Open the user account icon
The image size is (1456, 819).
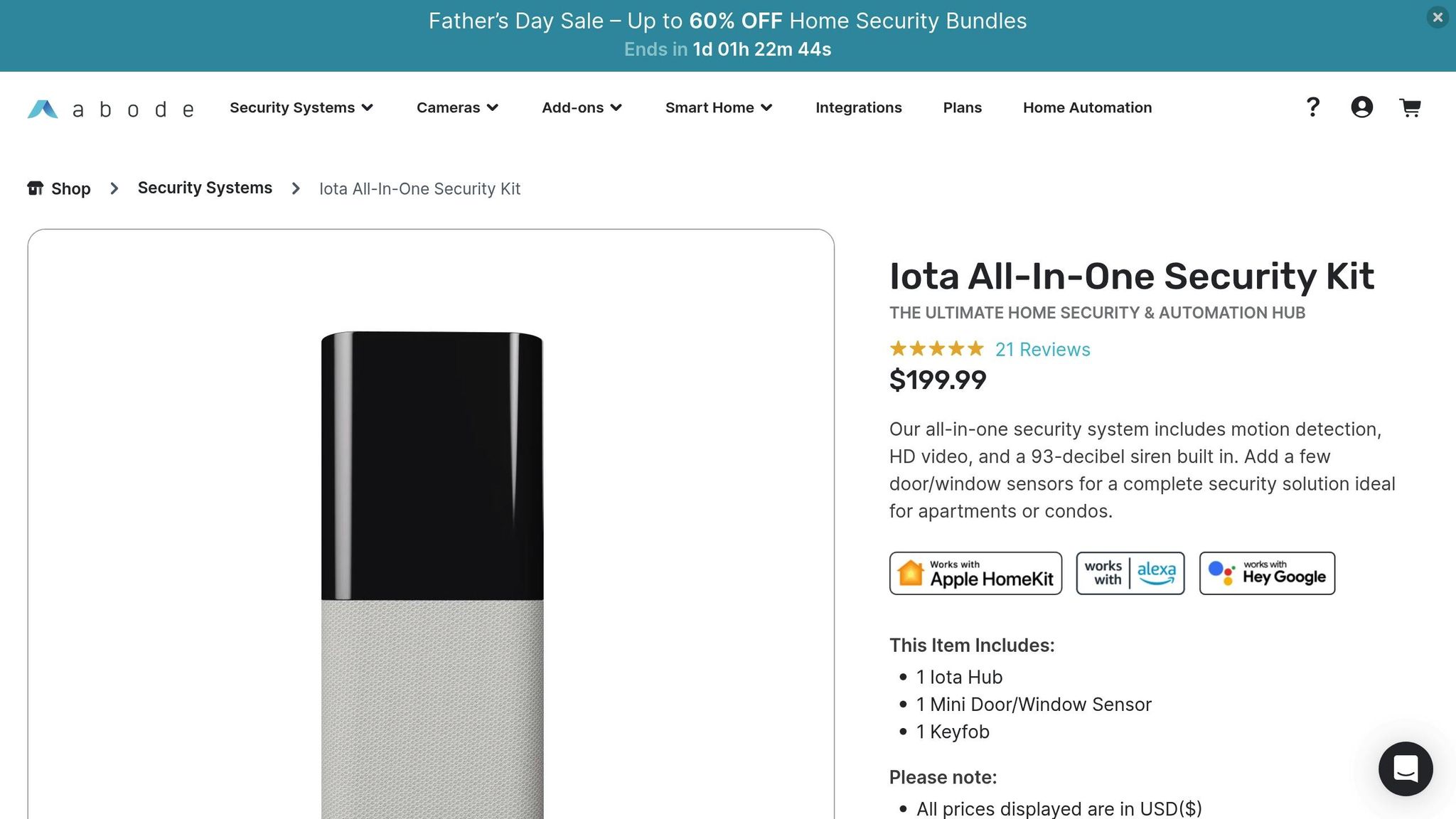click(x=1361, y=107)
